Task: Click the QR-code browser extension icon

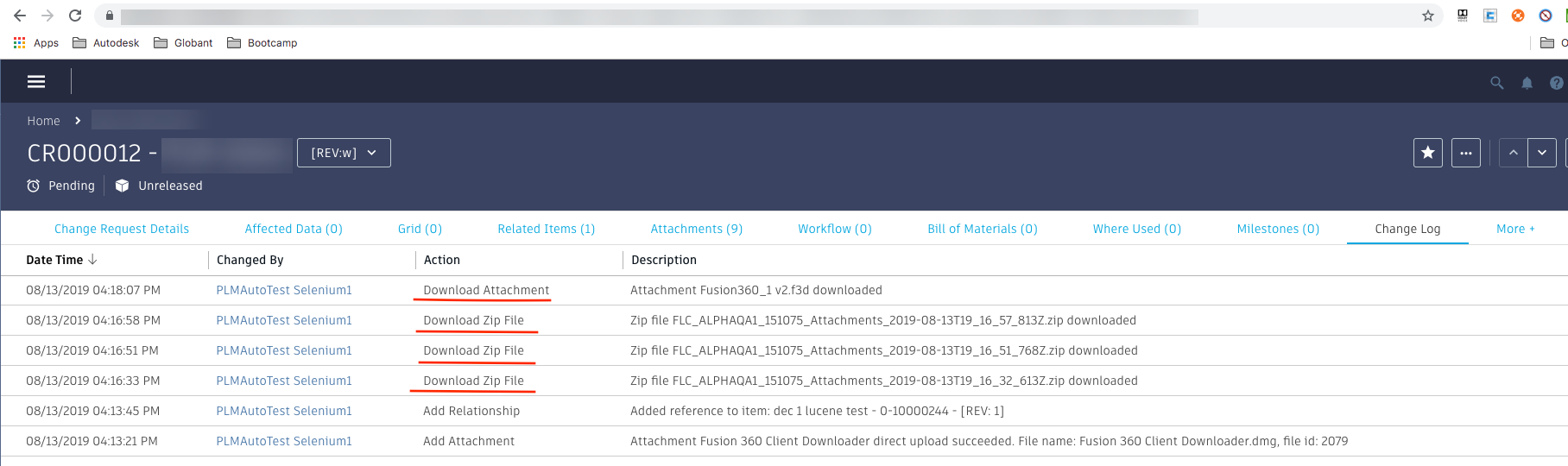Action: coord(1463,16)
